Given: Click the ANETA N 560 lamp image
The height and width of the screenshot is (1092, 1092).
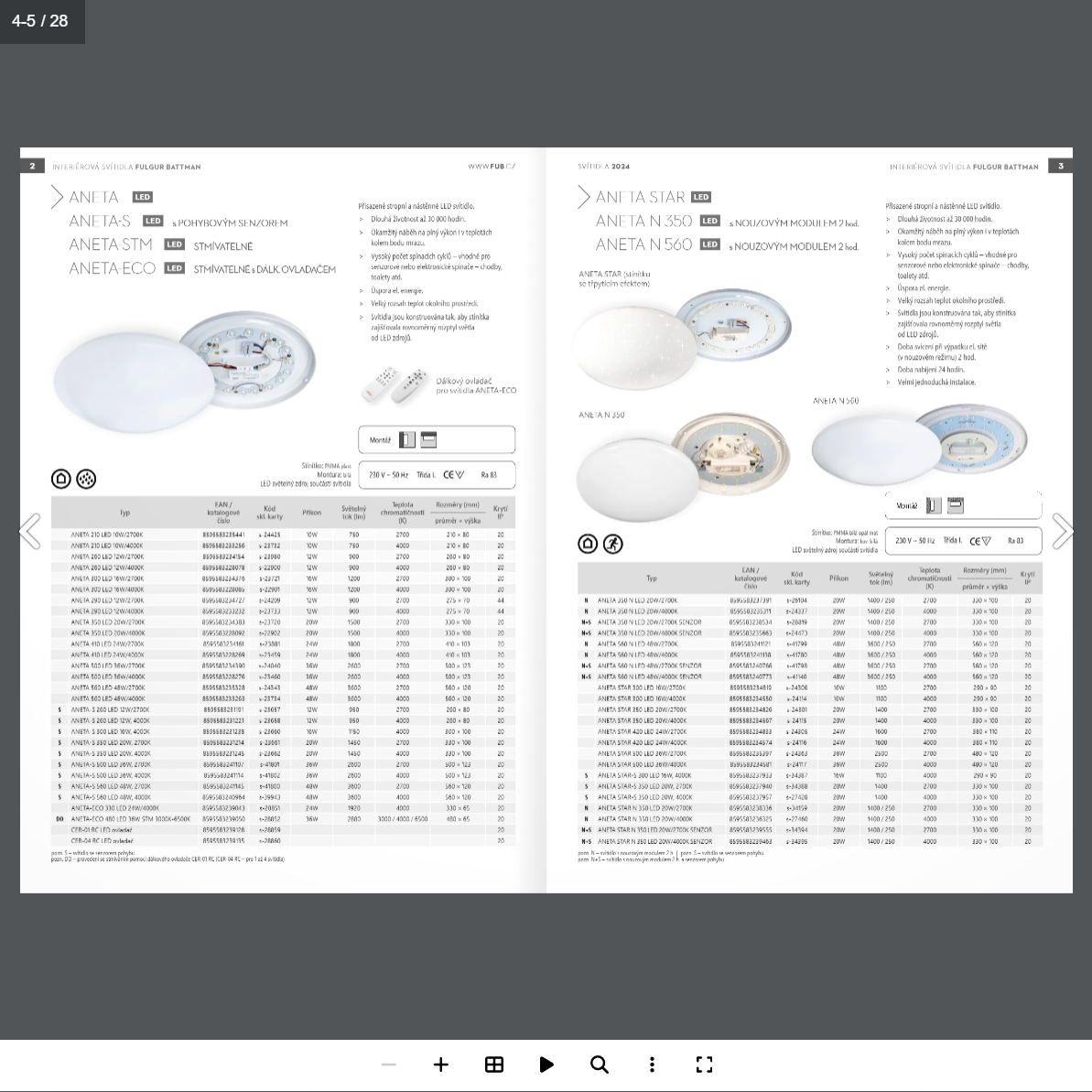Looking at the screenshot, I should pyautogui.click(x=919, y=447).
